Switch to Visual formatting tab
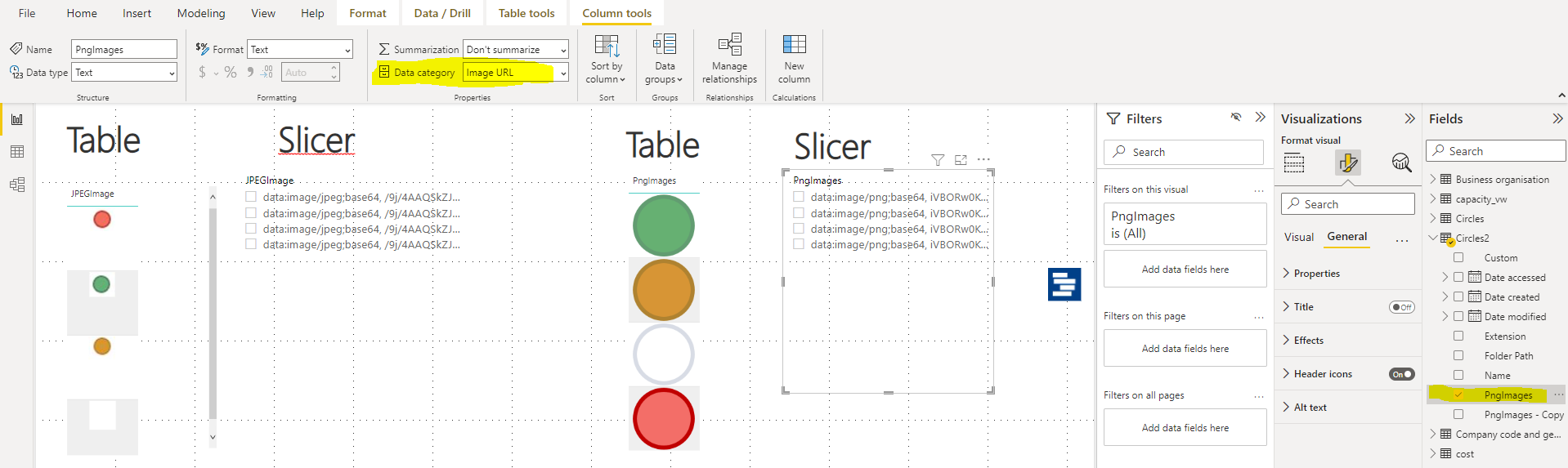1568x468 pixels. tap(1299, 237)
